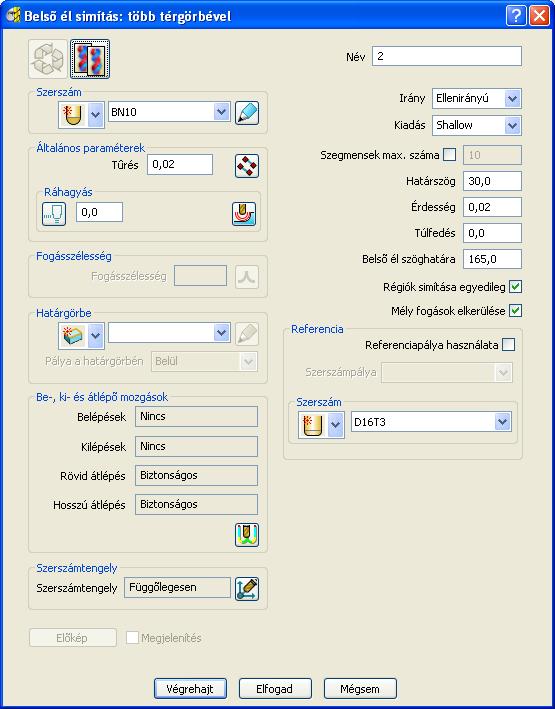Open the BN10 tool selection dropdown
Viewport: 555px width, 709px height.
(x=169, y=112)
